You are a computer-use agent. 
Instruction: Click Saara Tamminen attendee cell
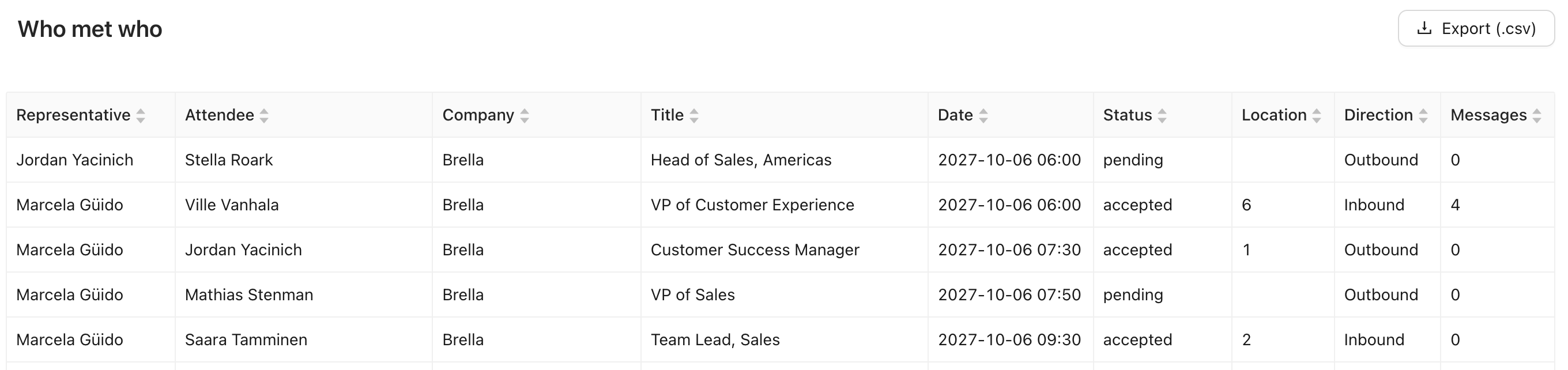pos(304,340)
